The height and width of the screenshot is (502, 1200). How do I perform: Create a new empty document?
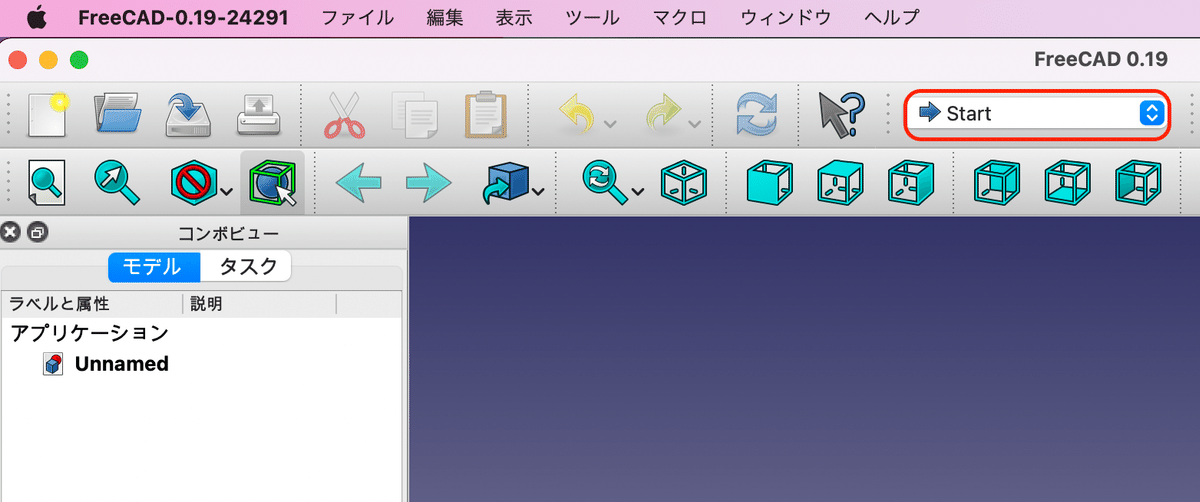pyautogui.click(x=47, y=114)
